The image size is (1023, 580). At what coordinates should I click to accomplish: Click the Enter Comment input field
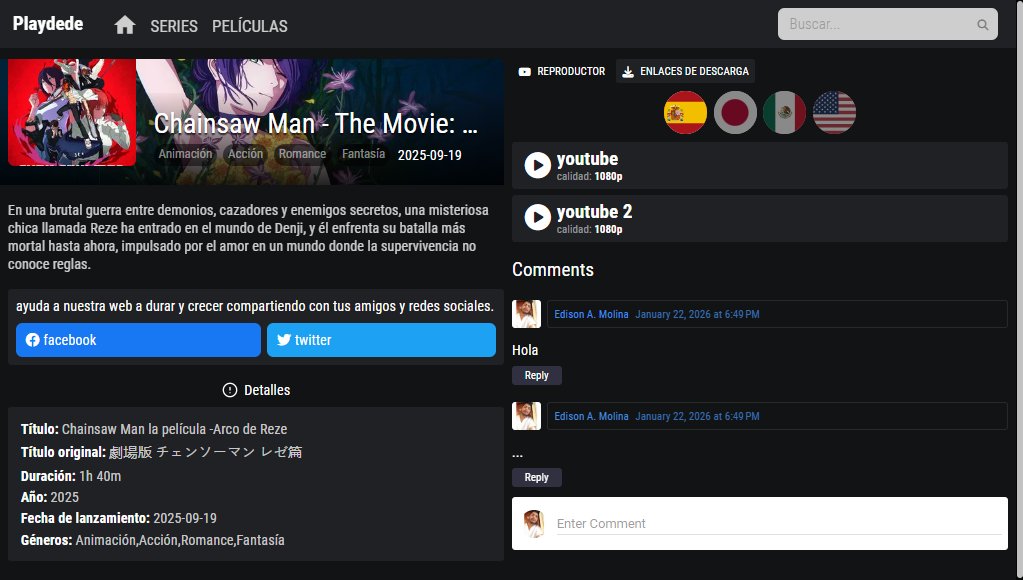coord(778,523)
